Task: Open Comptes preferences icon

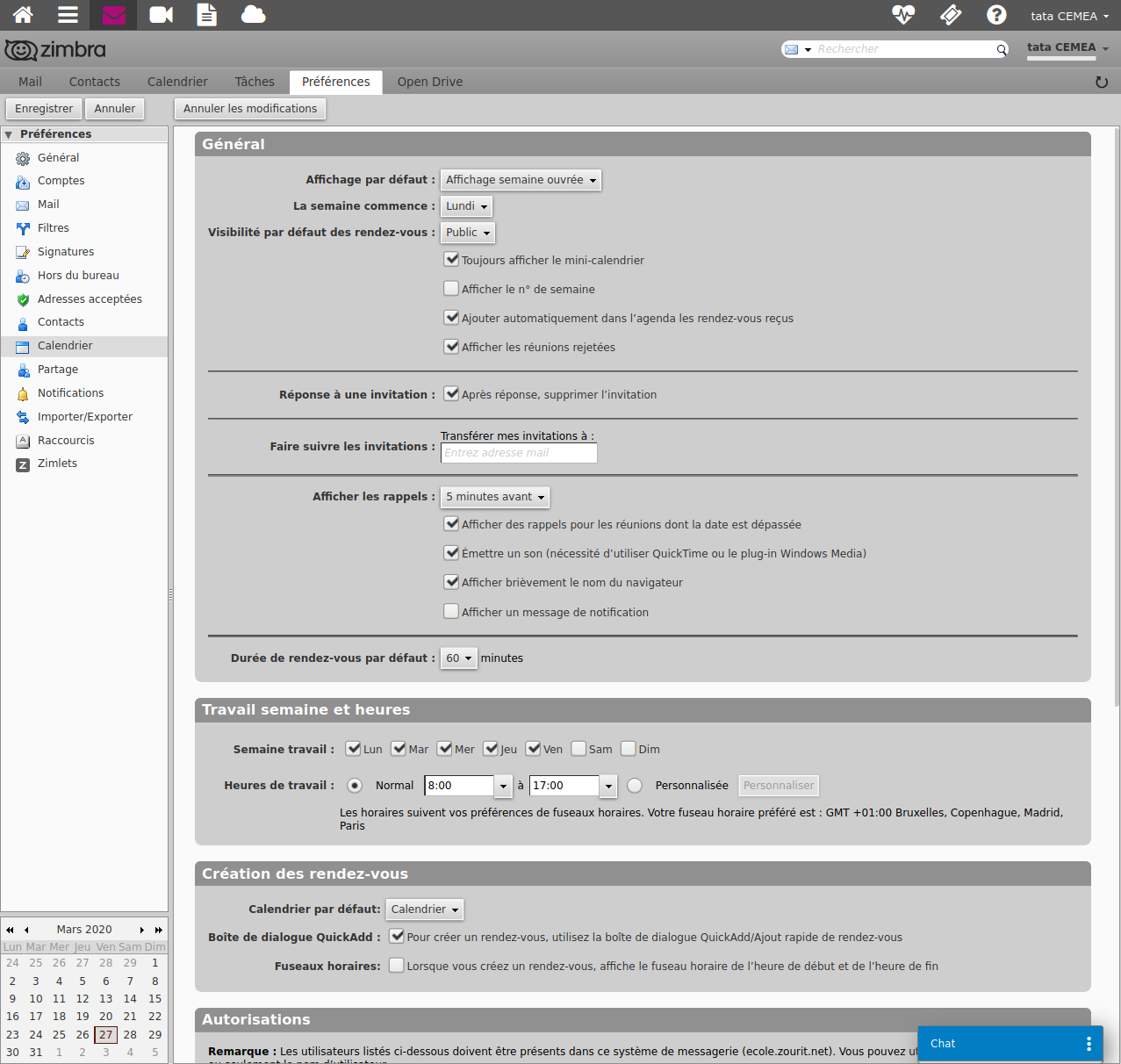Action: (x=23, y=183)
